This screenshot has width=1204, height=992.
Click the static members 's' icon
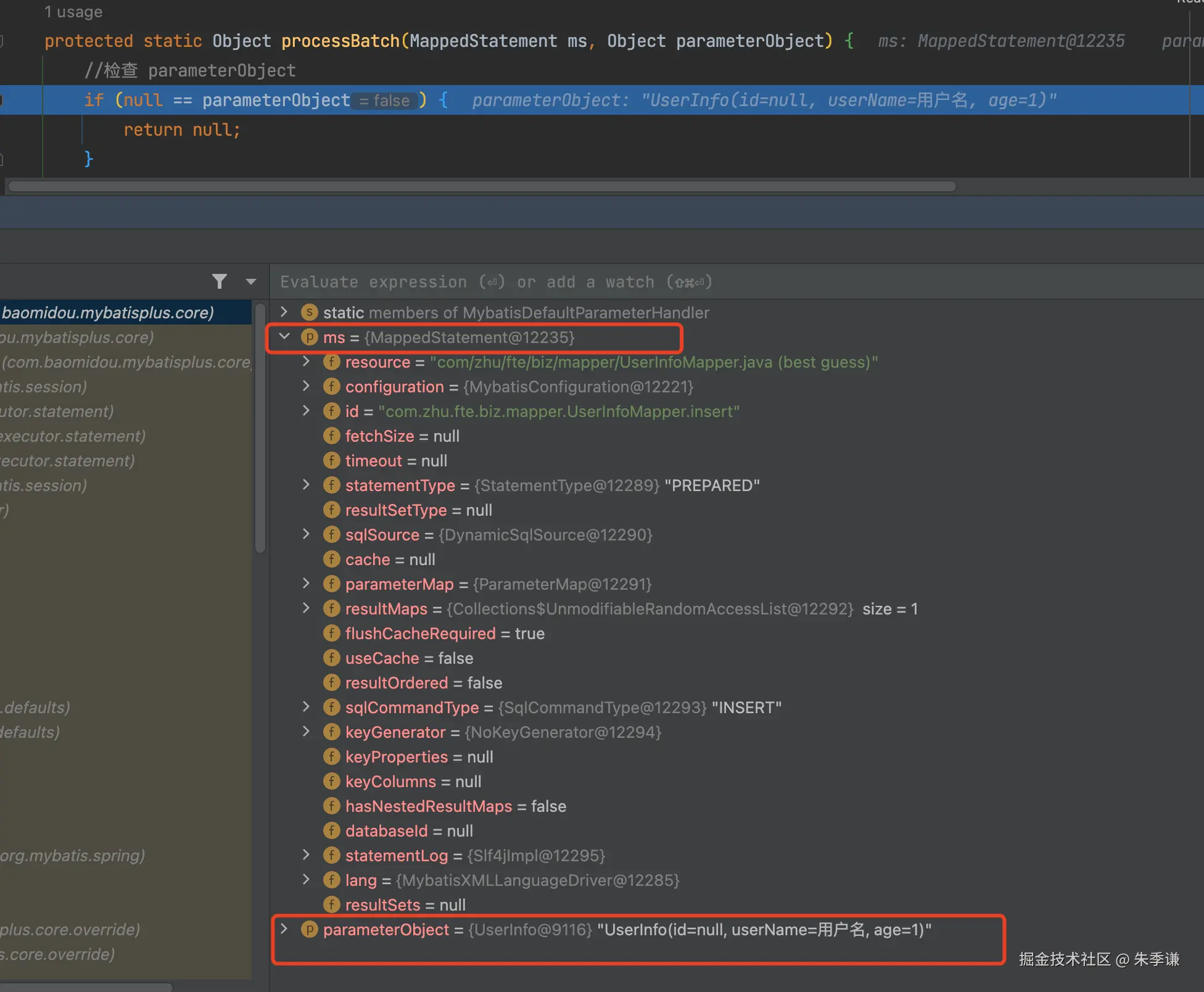309,312
